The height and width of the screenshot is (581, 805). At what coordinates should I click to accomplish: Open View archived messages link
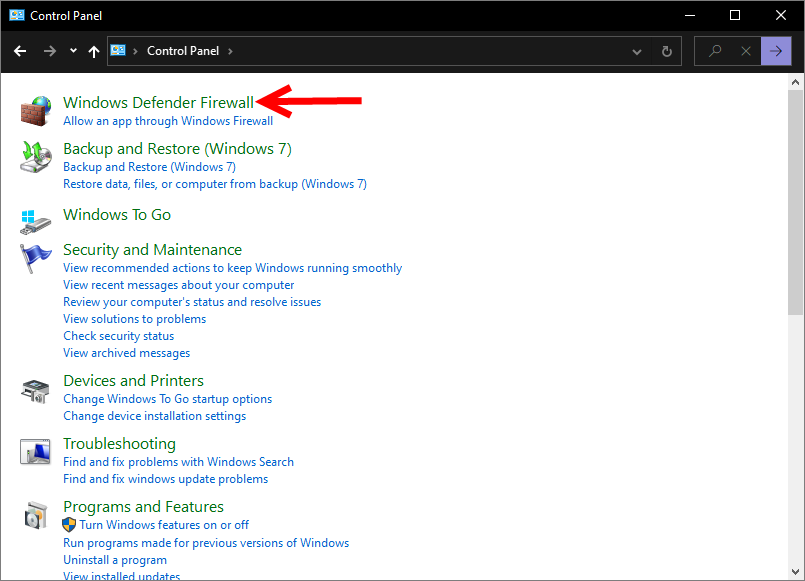pos(126,353)
